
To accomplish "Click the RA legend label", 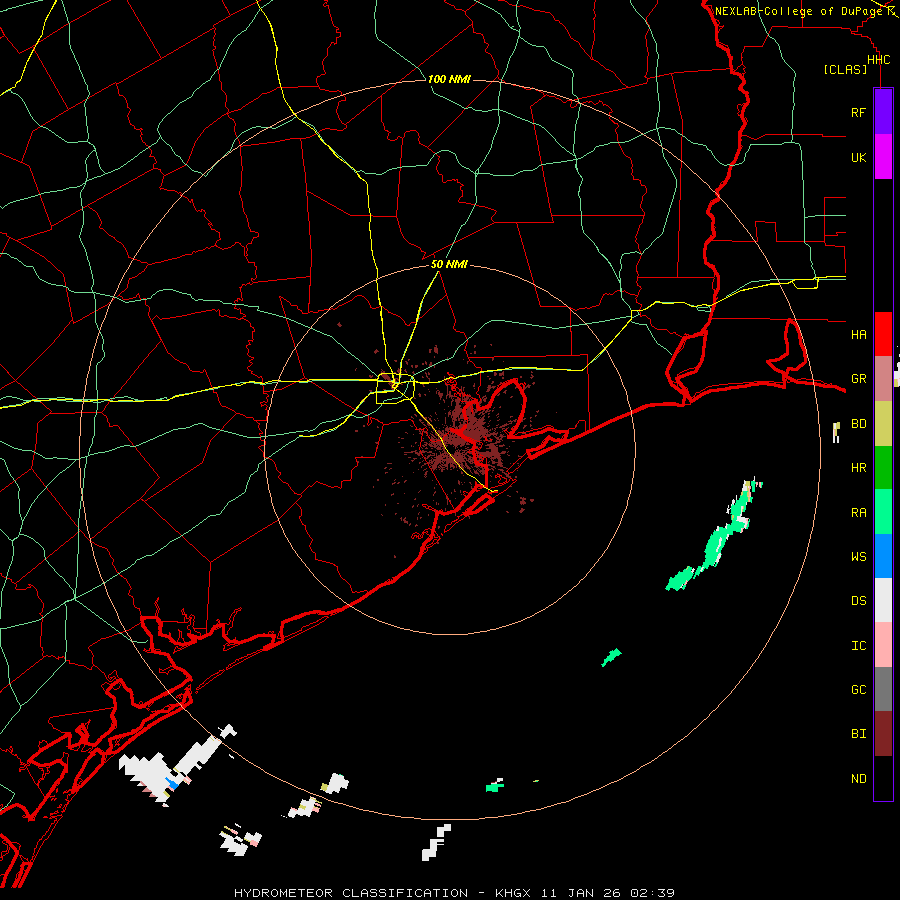I will (858, 513).
